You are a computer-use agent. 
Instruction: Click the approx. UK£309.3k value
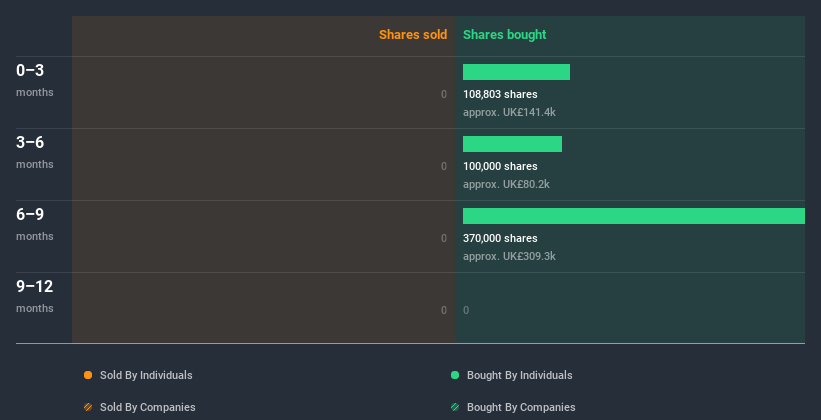pyautogui.click(x=509, y=256)
